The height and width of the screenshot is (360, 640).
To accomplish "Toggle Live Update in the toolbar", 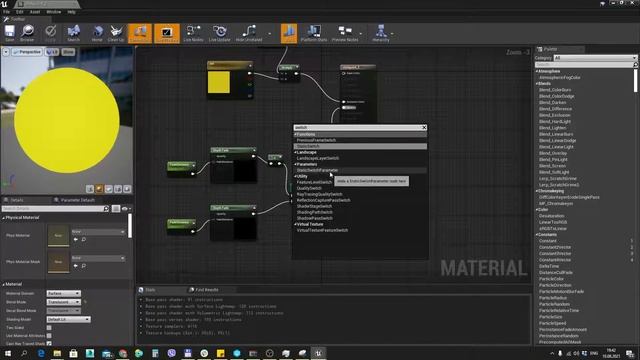I will tap(220, 33).
